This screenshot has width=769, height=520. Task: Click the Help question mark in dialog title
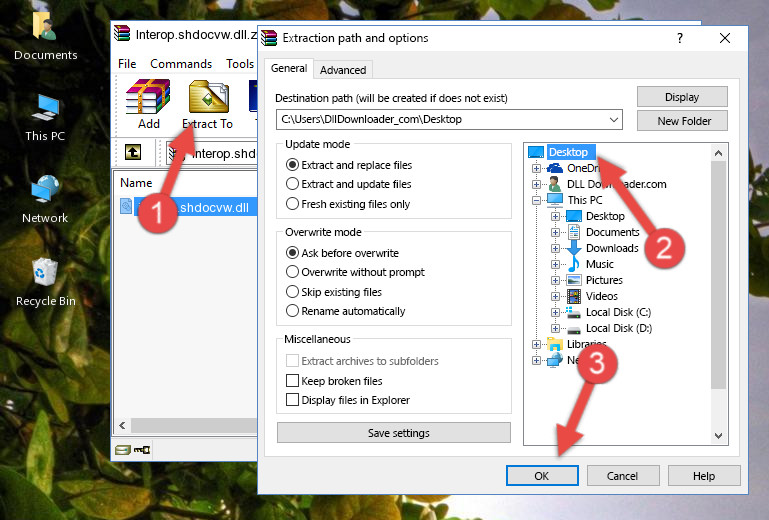[680, 38]
